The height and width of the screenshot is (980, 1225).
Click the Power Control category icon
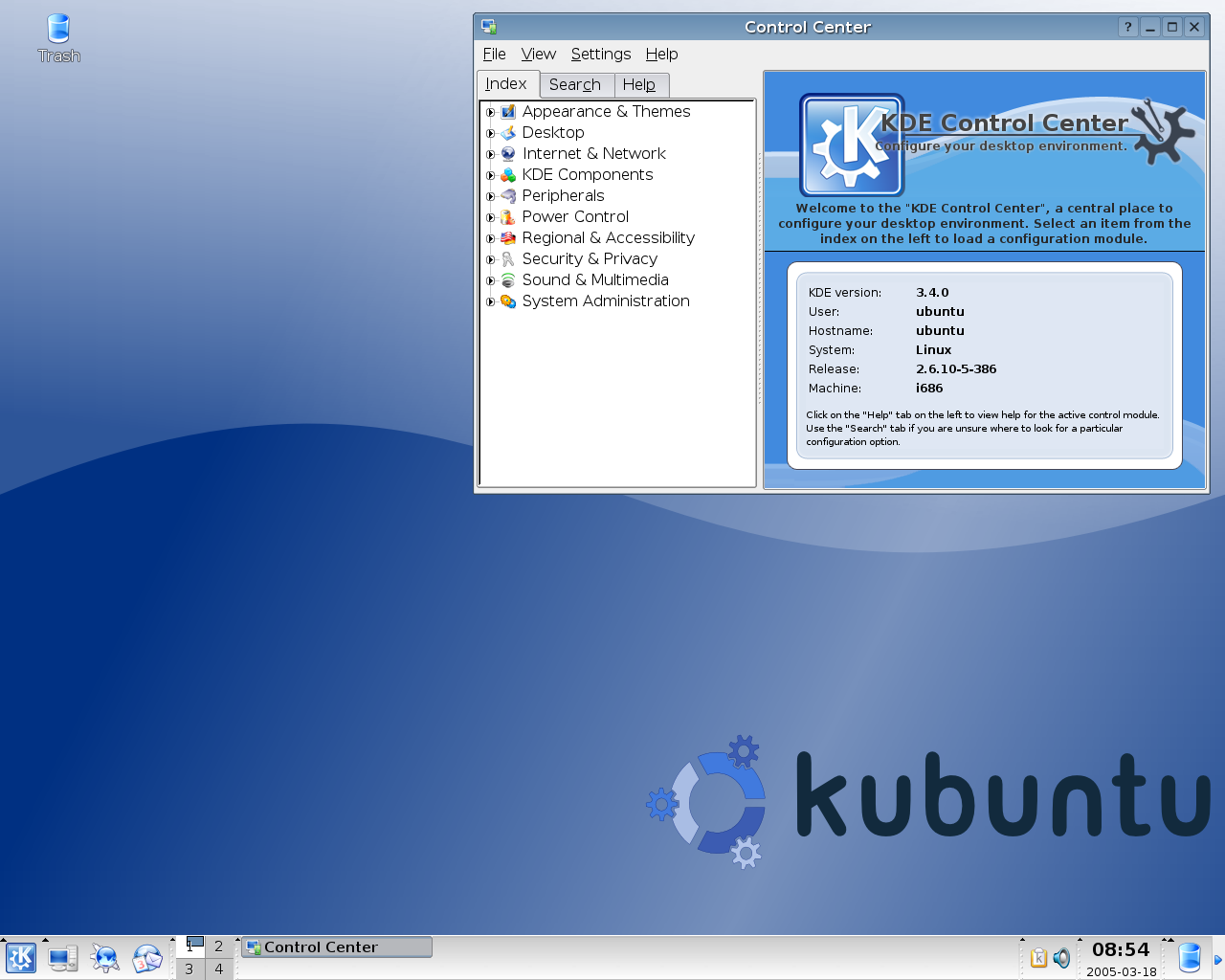[x=508, y=217]
